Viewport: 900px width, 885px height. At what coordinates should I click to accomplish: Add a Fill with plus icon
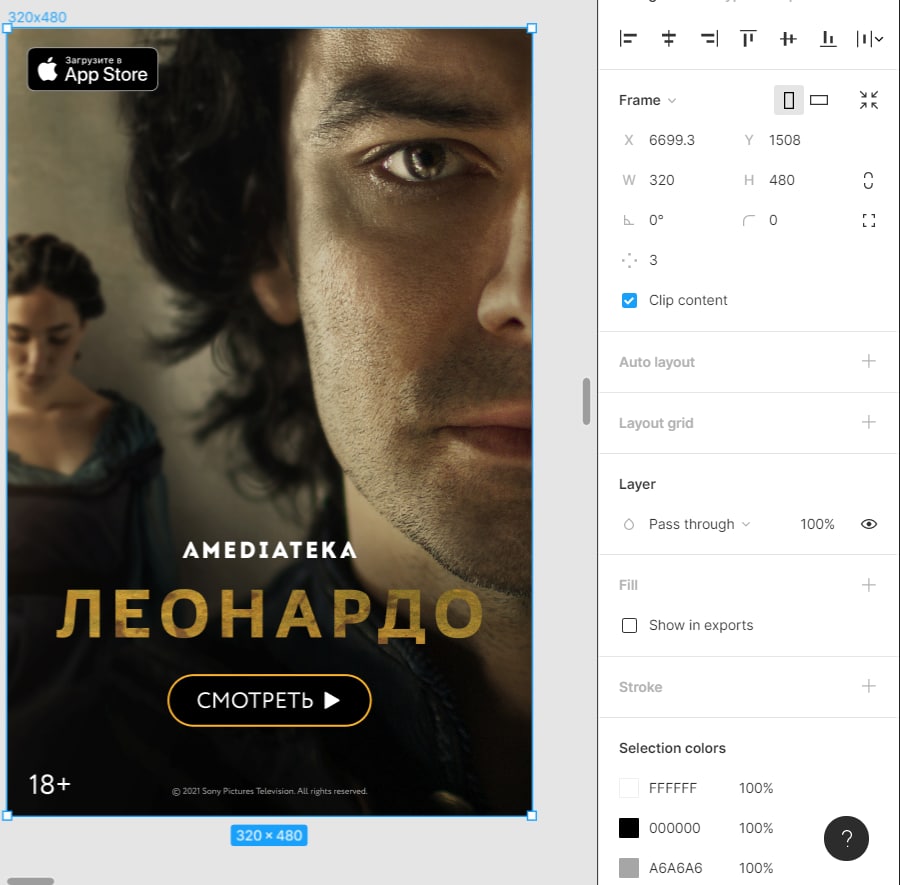[x=868, y=585]
